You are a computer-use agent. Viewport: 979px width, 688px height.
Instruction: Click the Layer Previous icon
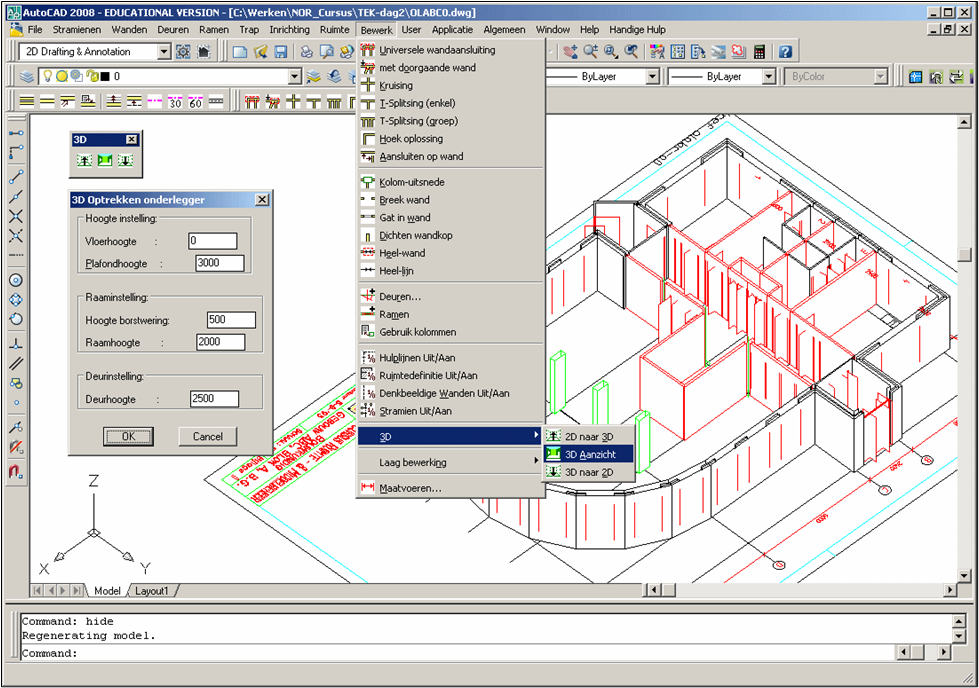click(x=334, y=76)
